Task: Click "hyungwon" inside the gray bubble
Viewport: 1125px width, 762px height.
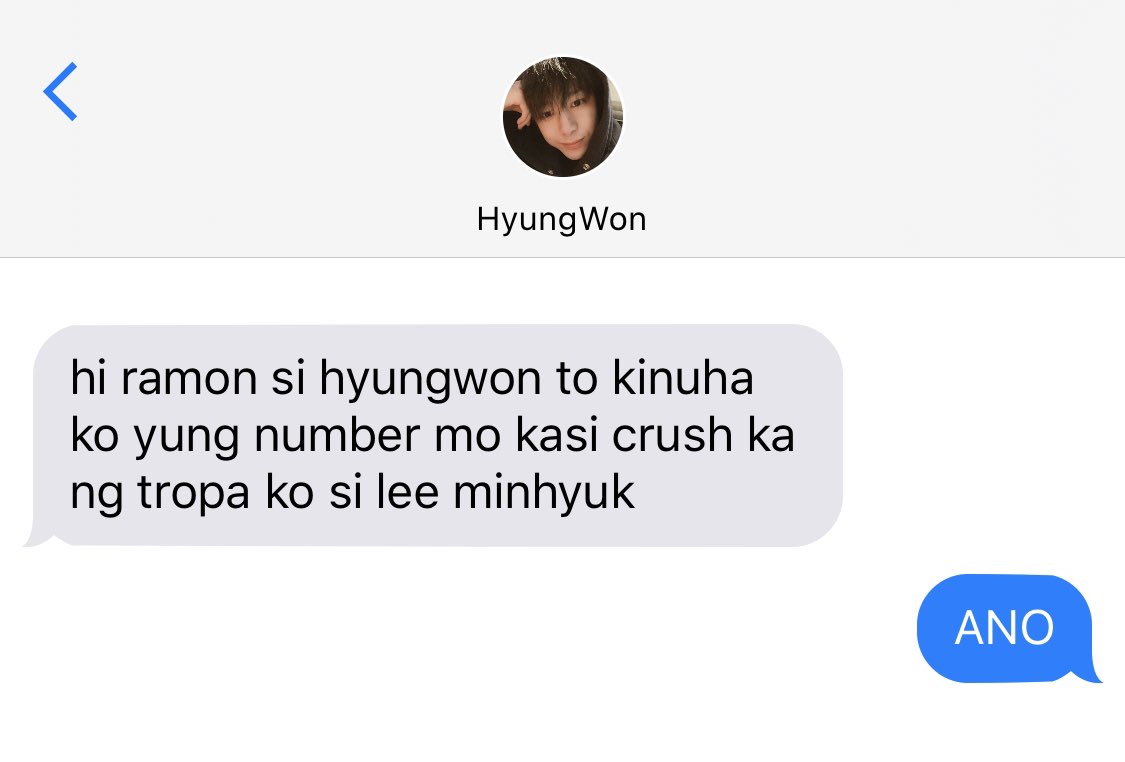Action: click(x=430, y=381)
